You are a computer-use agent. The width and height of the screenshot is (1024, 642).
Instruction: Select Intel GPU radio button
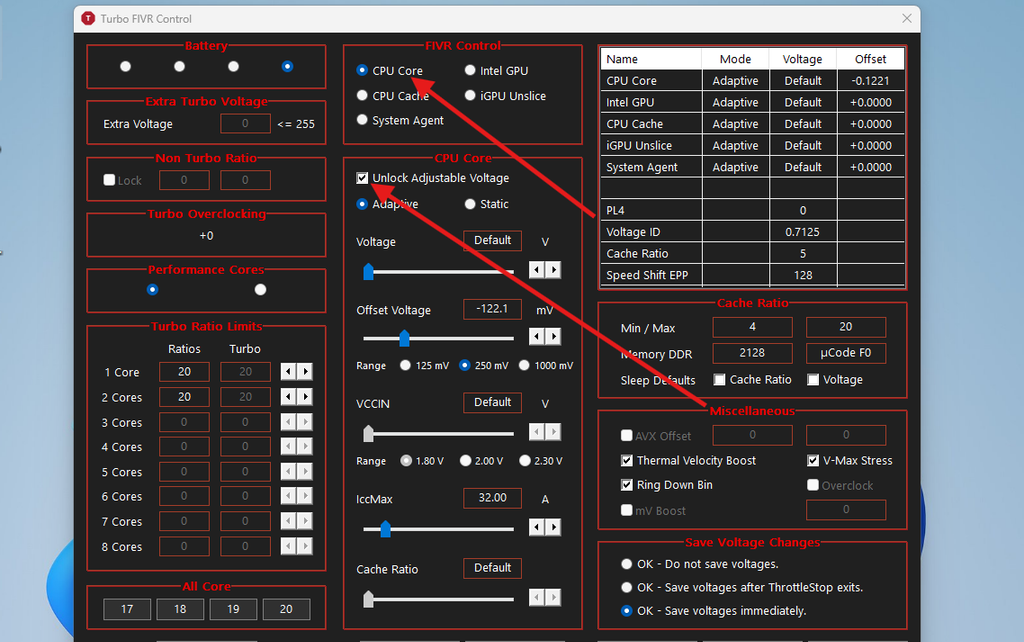point(470,70)
